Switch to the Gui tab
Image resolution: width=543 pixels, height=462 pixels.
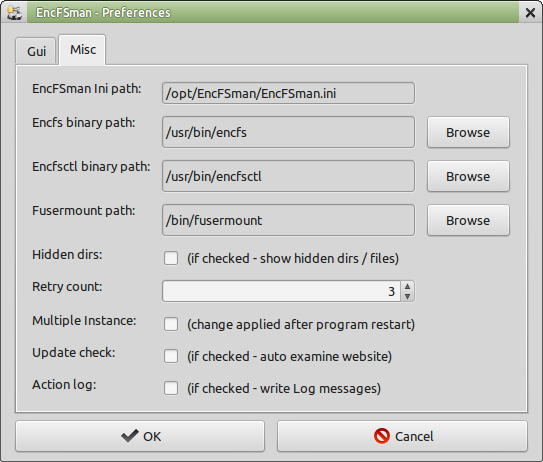point(36,51)
